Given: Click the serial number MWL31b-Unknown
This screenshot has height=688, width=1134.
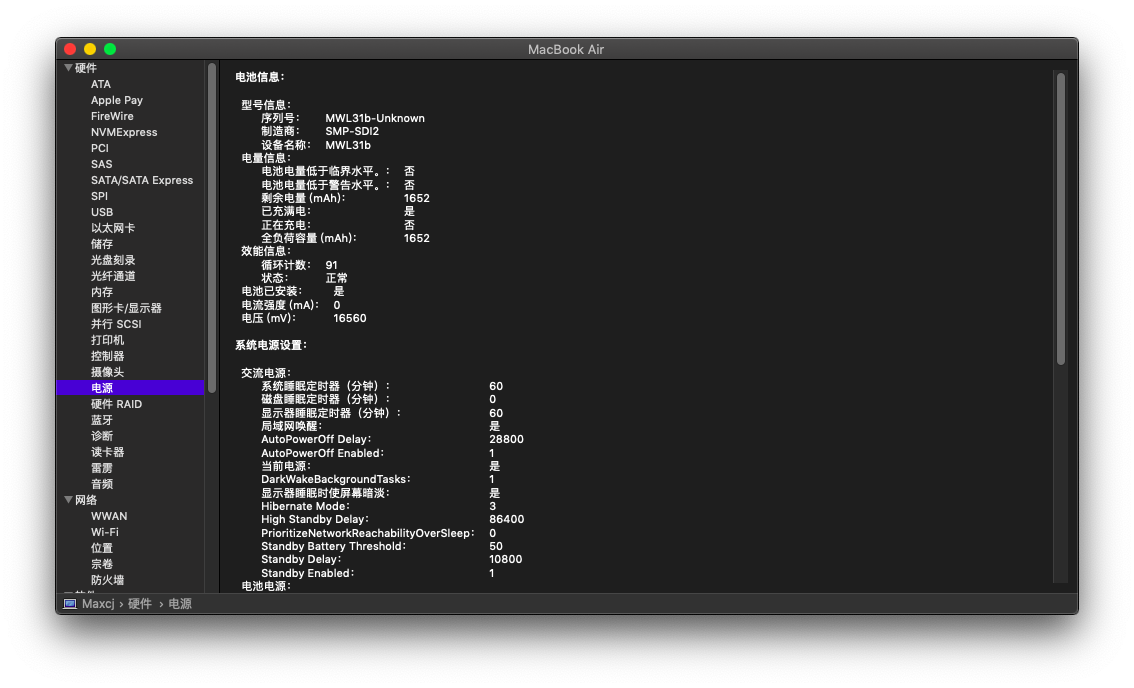Looking at the screenshot, I should coord(375,118).
